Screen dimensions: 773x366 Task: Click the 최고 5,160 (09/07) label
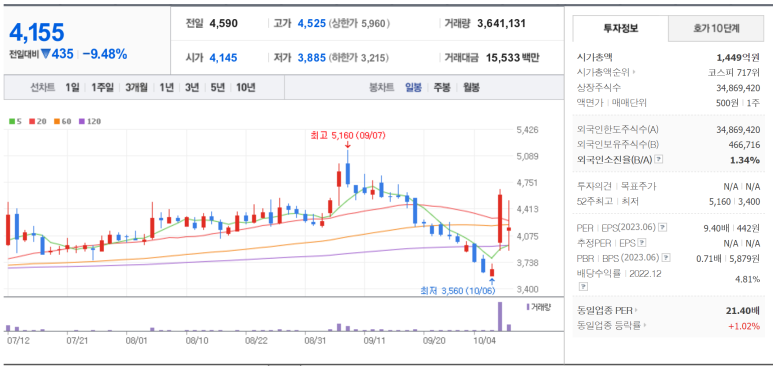coord(348,135)
